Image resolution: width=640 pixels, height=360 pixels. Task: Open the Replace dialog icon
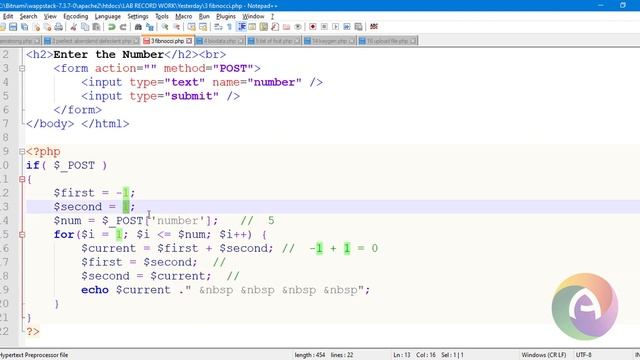point(150,27)
